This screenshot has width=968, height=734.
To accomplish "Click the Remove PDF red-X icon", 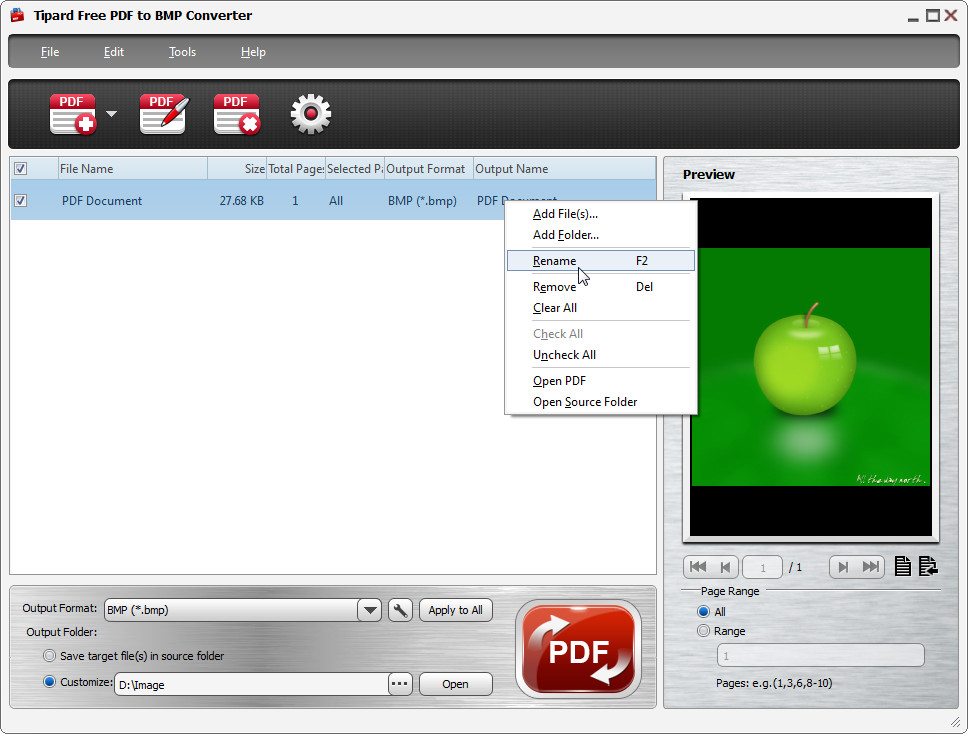I will coord(237,114).
